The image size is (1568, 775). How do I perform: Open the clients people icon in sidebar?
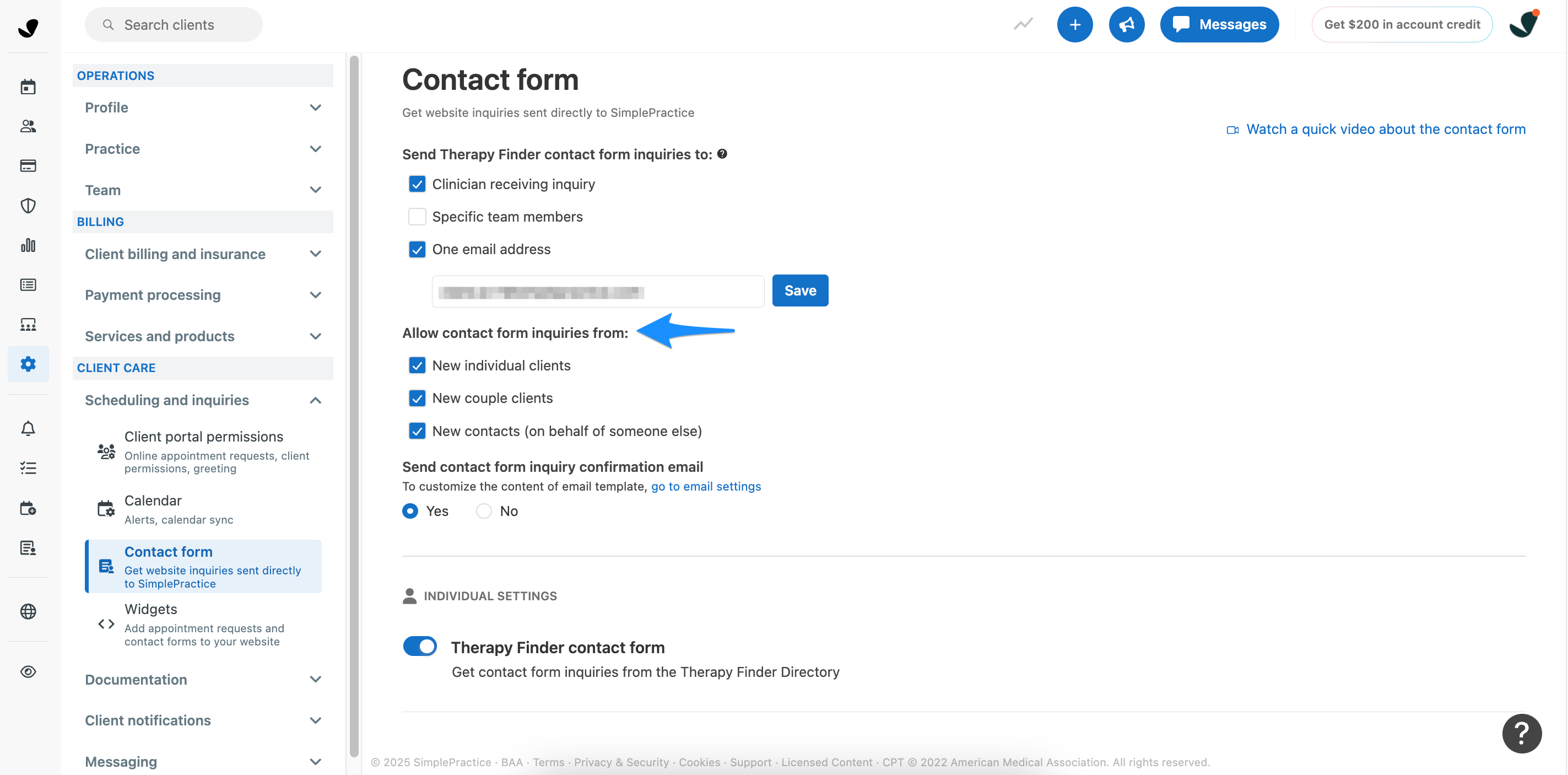[28, 126]
